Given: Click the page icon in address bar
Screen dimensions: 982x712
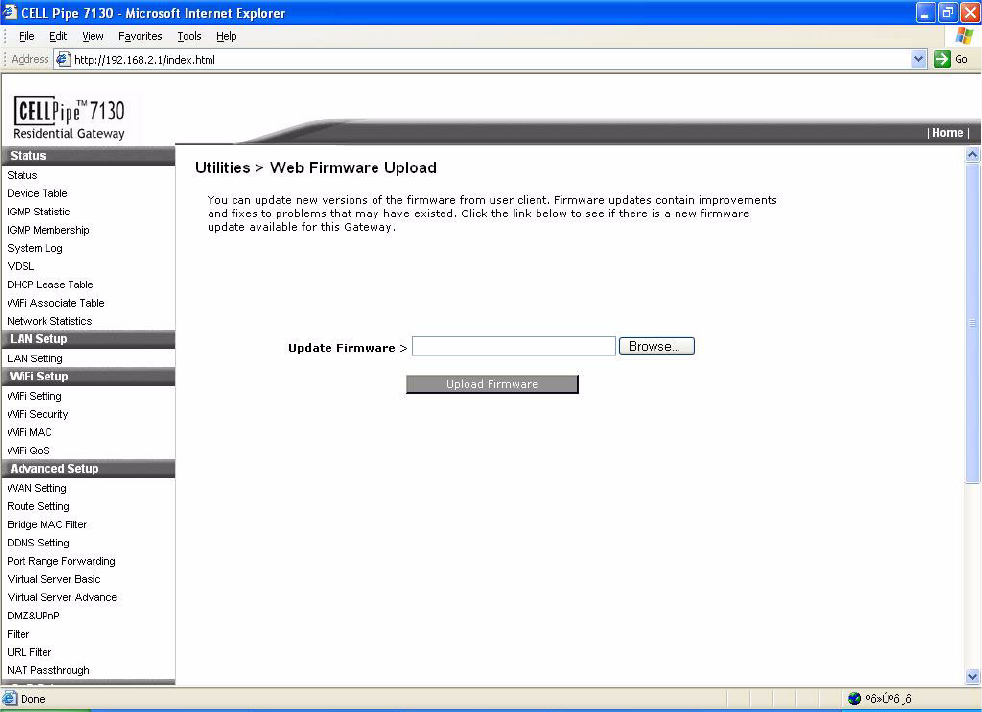Looking at the screenshot, I should click(63, 59).
